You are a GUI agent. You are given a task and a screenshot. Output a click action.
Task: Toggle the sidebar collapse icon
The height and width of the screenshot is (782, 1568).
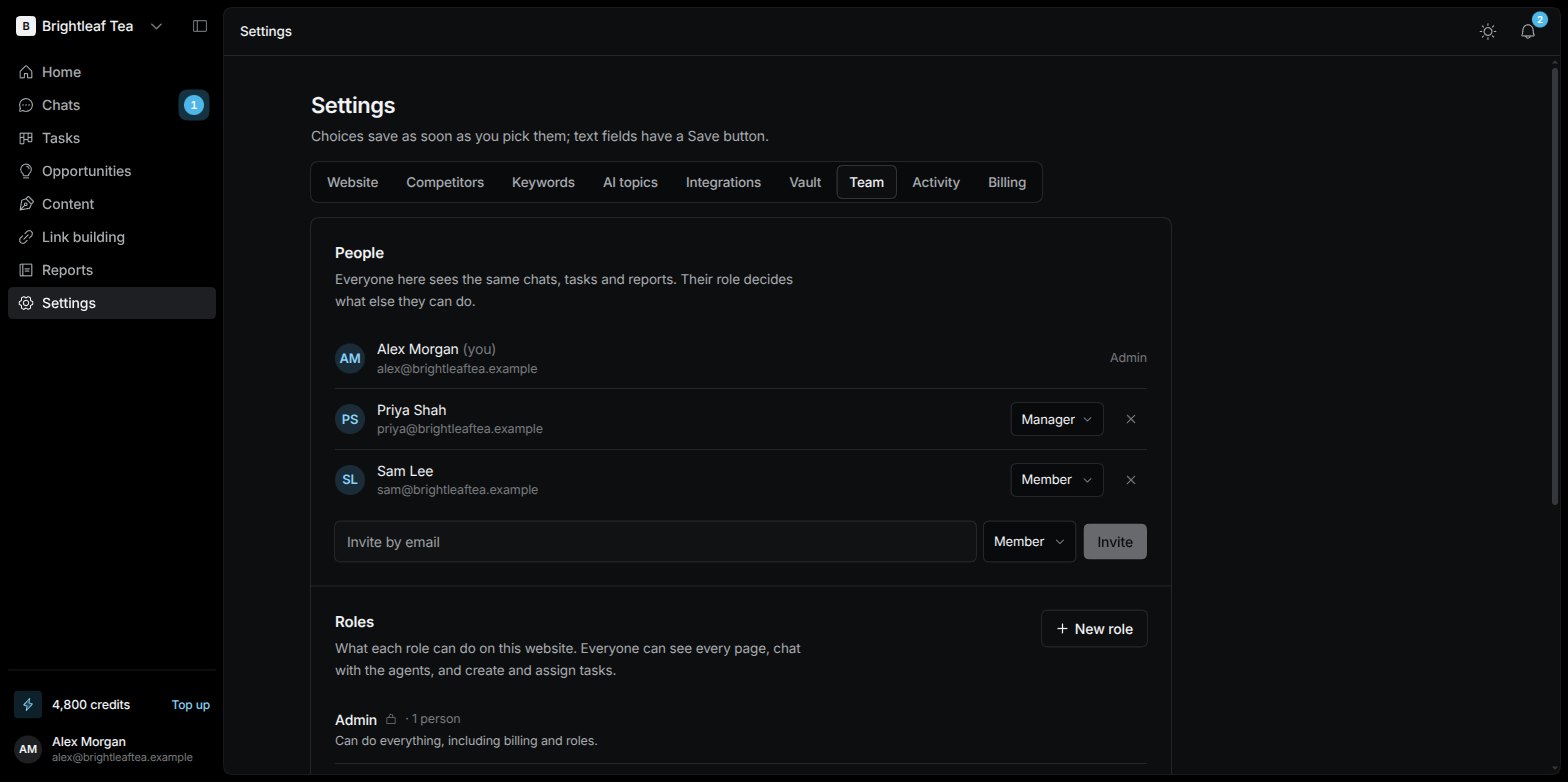click(200, 26)
